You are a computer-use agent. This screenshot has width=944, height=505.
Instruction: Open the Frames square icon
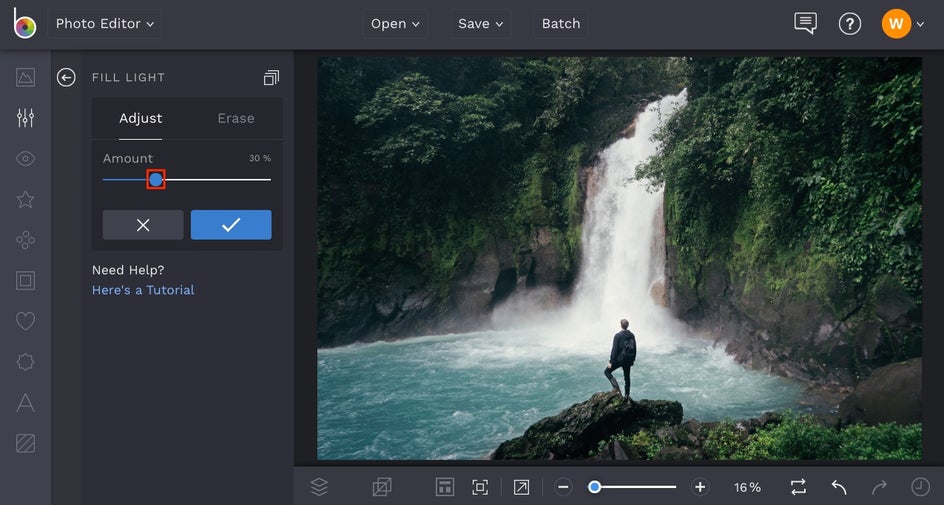tap(25, 280)
